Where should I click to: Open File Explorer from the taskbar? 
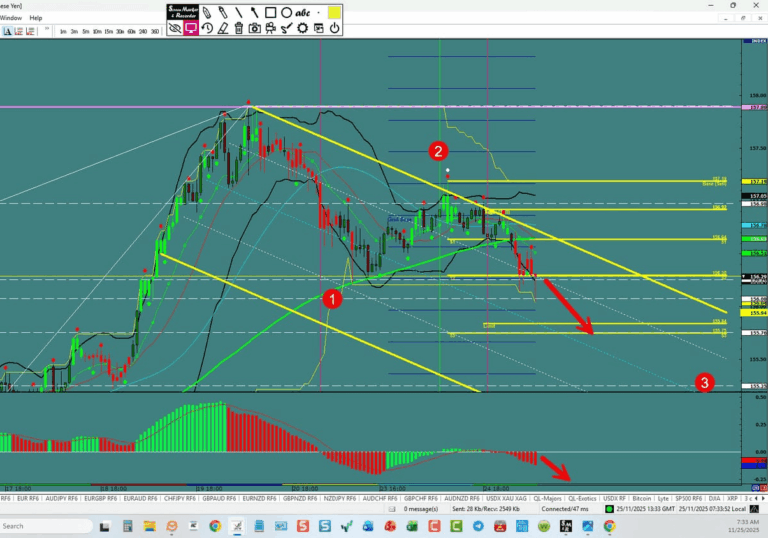(149, 526)
